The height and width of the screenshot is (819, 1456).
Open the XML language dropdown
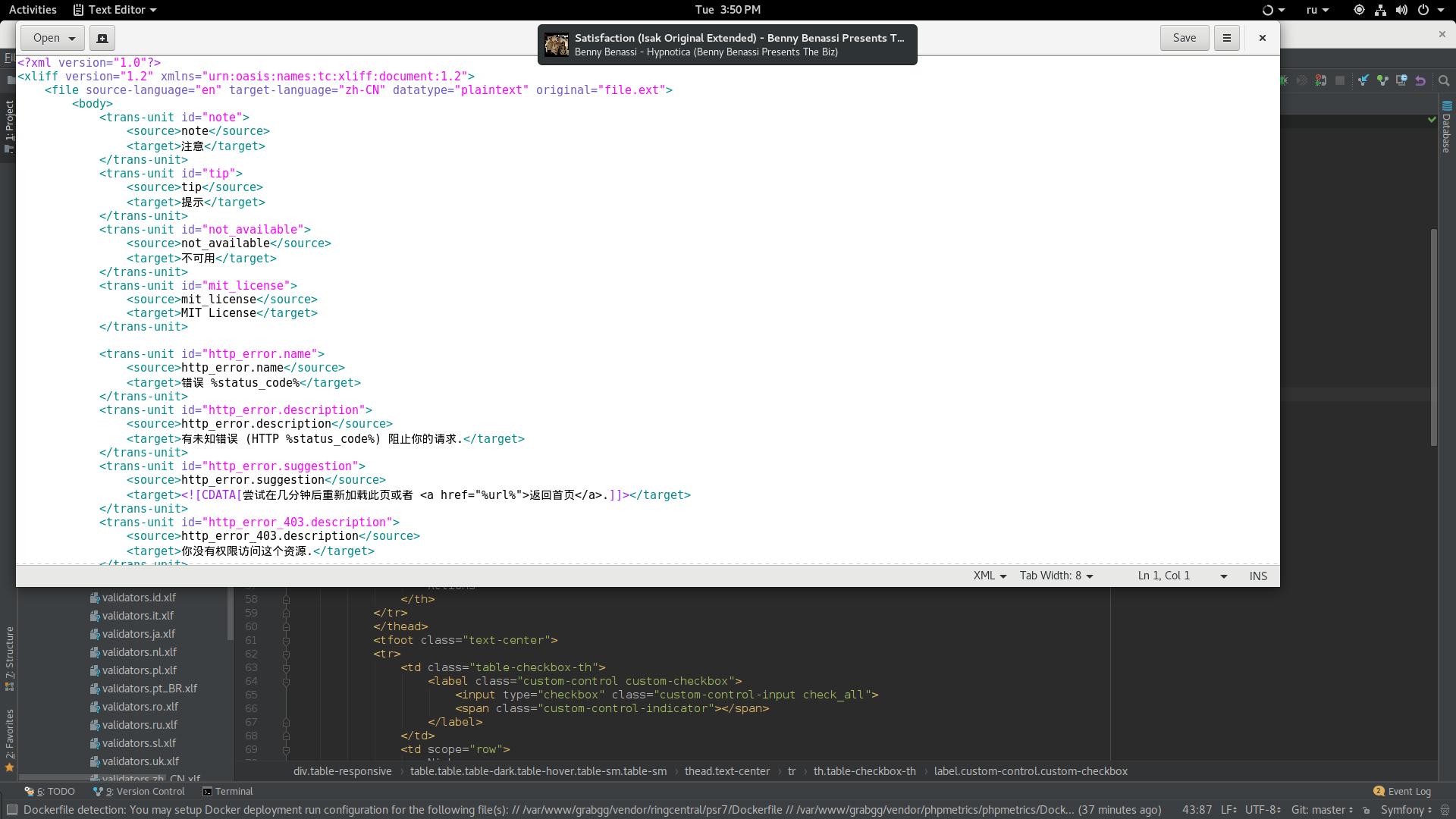(x=990, y=576)
